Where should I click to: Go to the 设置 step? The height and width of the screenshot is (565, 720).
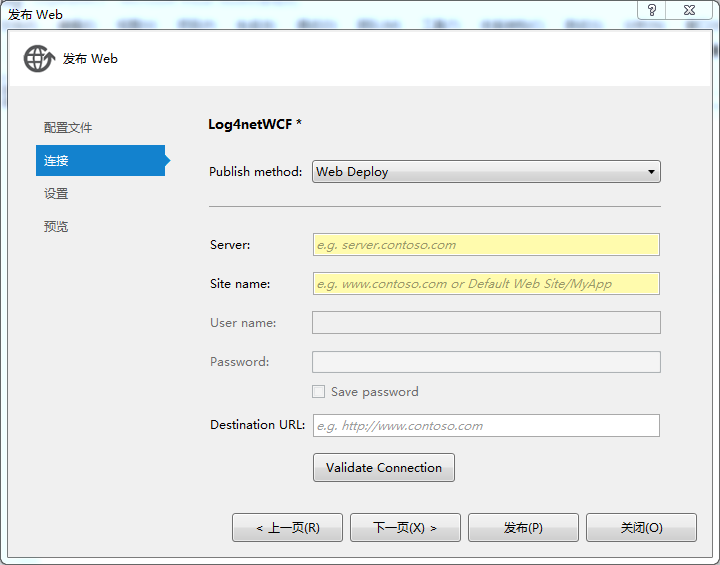point(56,193)
